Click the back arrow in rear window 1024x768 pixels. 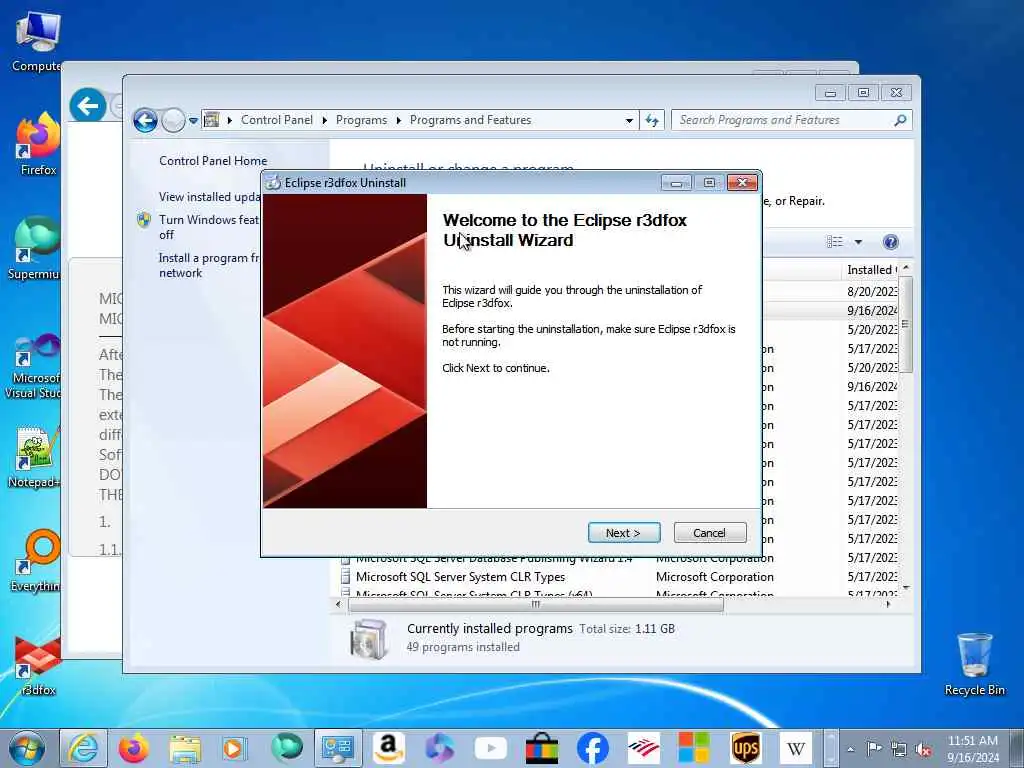[x=88, y=105]
